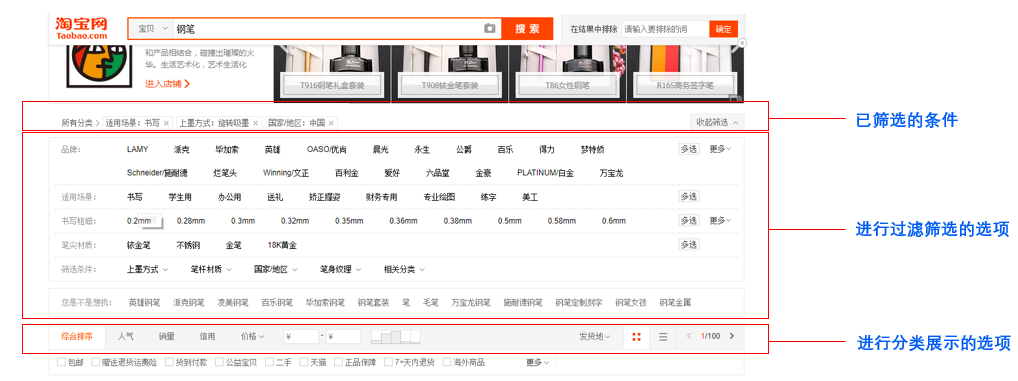
Task: Click the search box containing 钢笔
Action: [328, 29]
